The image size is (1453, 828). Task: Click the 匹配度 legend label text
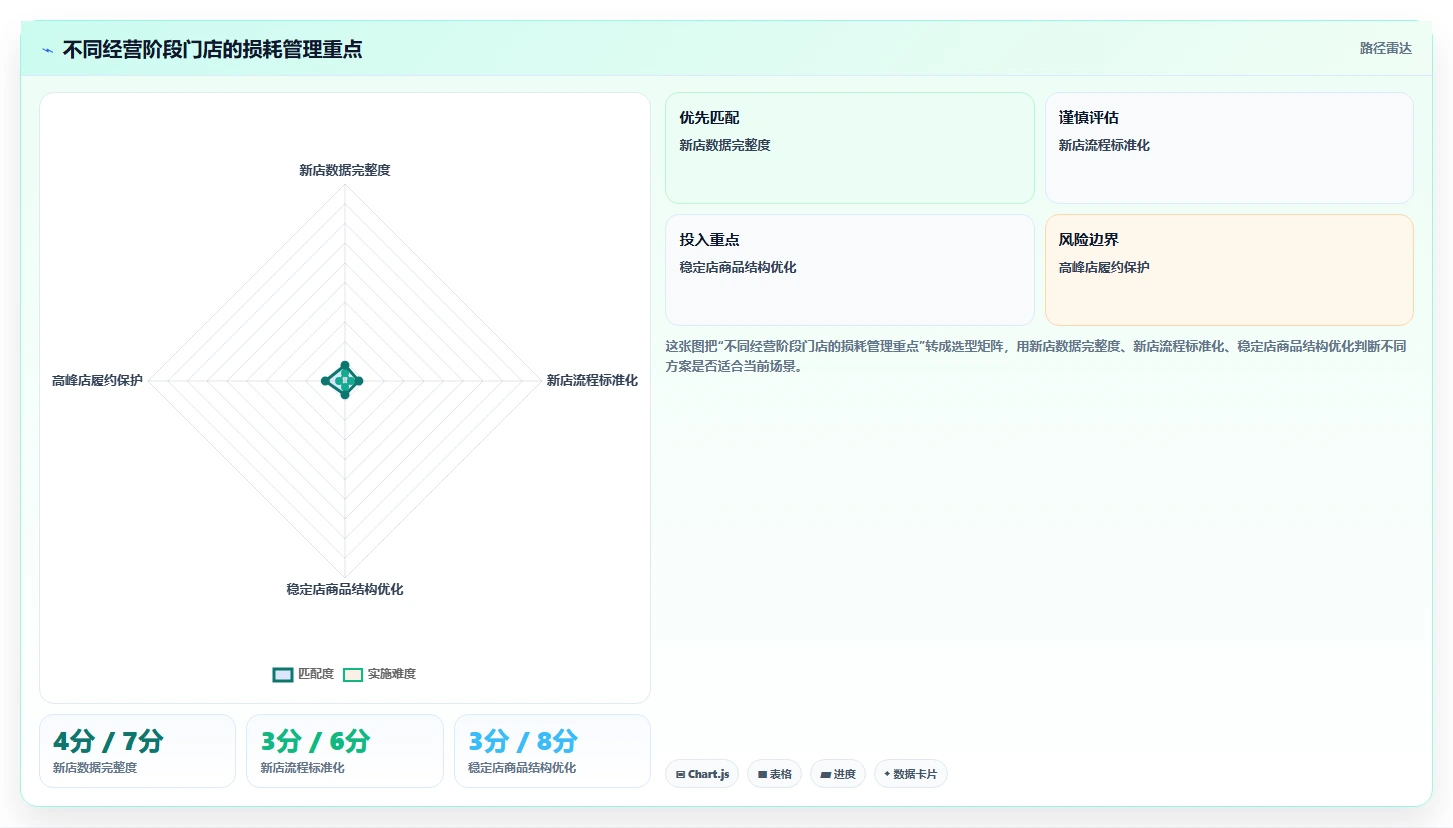coord(316,674)
